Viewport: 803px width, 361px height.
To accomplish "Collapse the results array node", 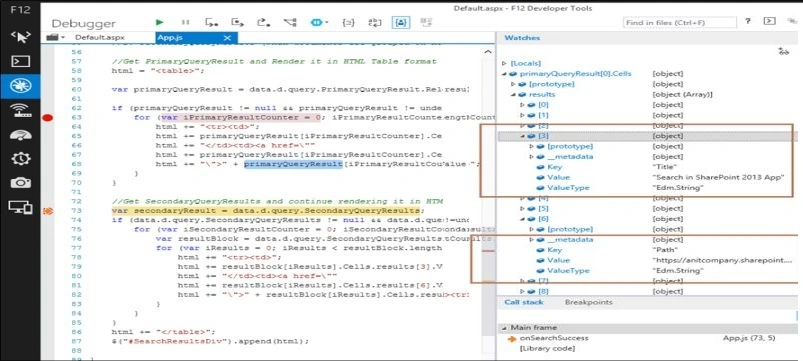I will (513, 95).
